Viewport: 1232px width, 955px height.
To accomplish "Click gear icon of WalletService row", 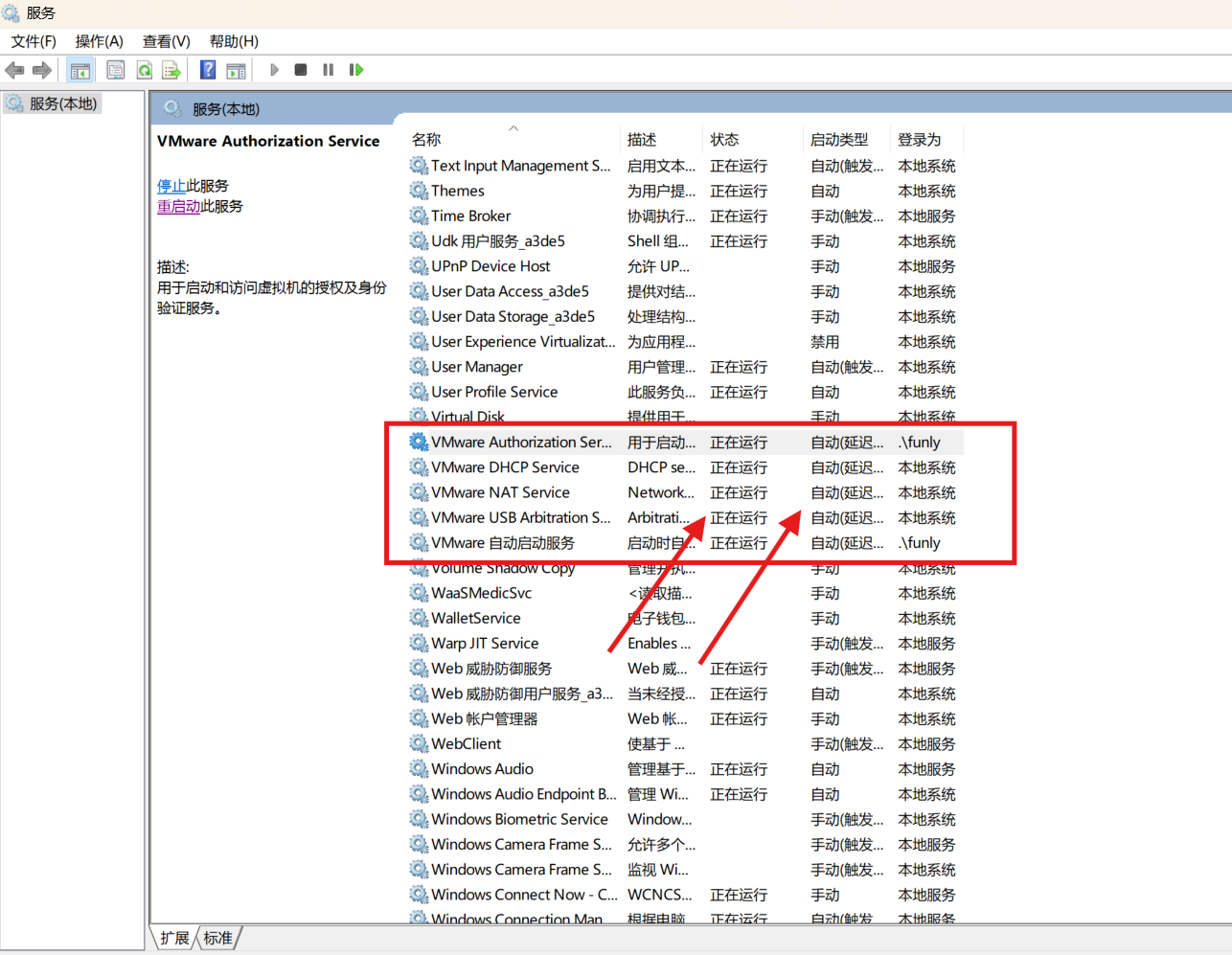I will pyautogui.click(x=419, y=618).
